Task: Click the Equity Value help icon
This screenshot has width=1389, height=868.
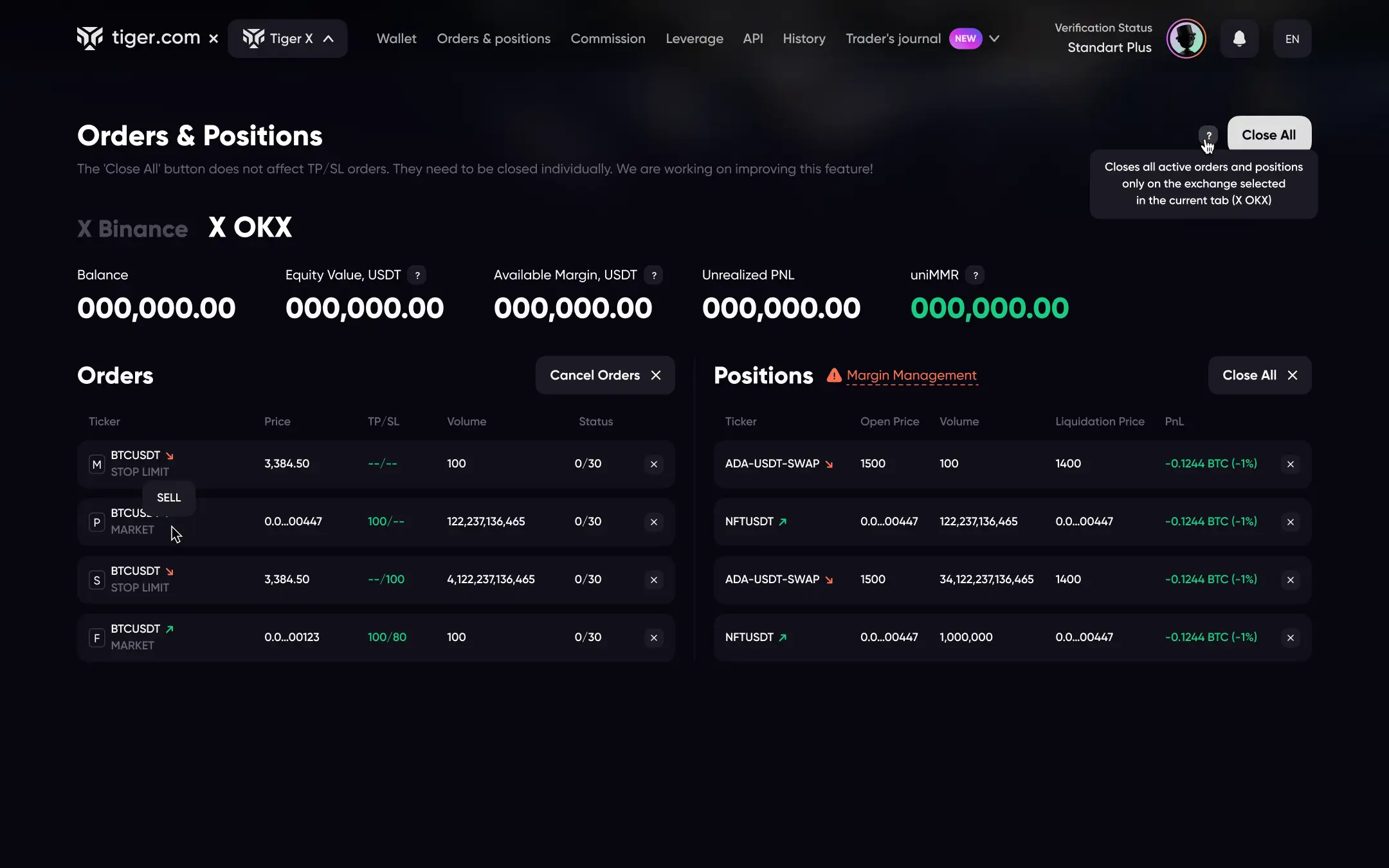Action: coord(417,275)
